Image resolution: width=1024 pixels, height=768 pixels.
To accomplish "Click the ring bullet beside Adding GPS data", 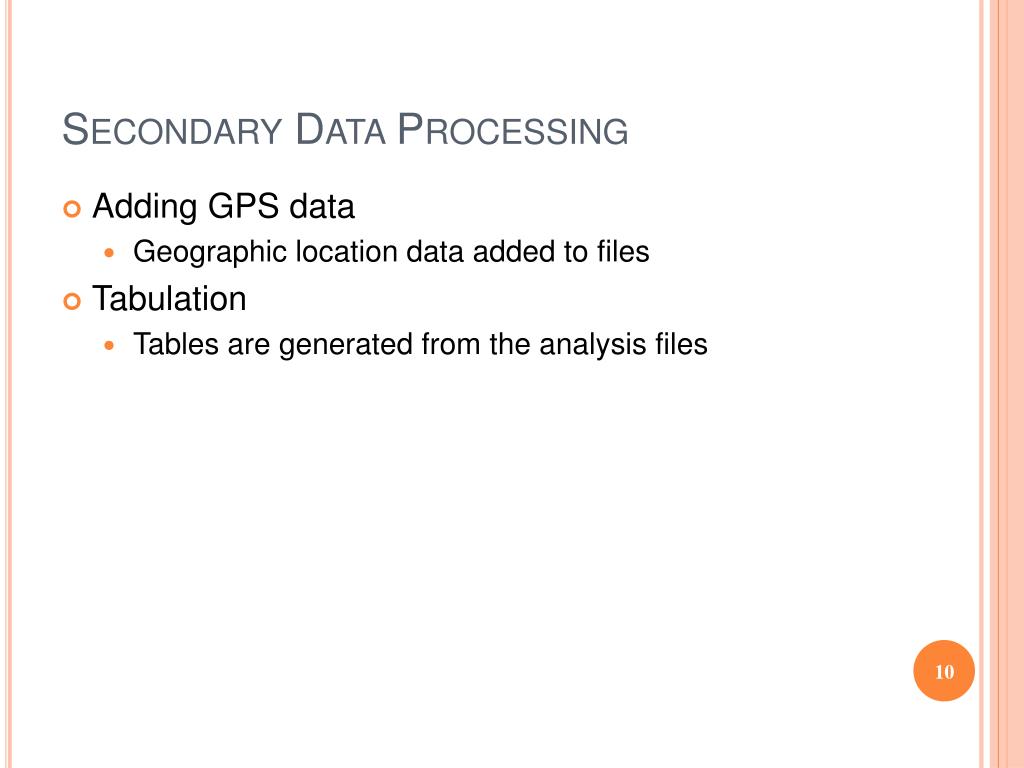I will 72,209.
